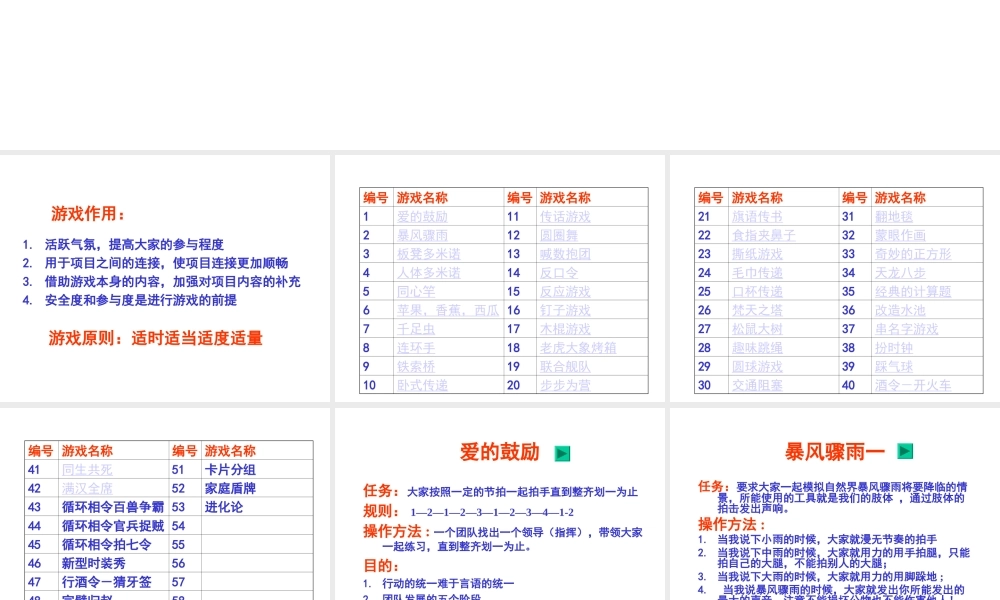Open the 松鼠大树 game link
Screen dimensions: 1000x600
click(x=757, y=329)
